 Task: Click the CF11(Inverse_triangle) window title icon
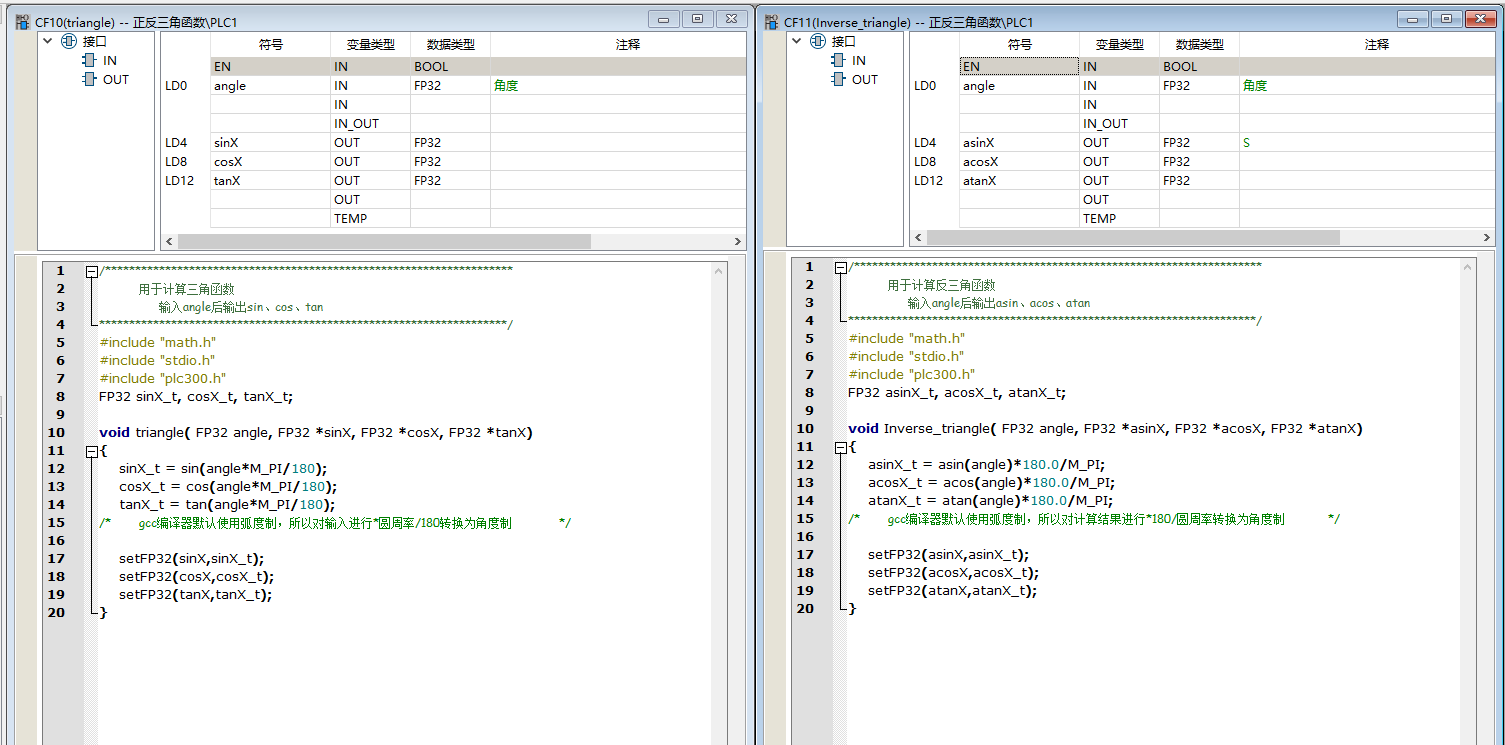pyautogui.click(x=772, y=22)
